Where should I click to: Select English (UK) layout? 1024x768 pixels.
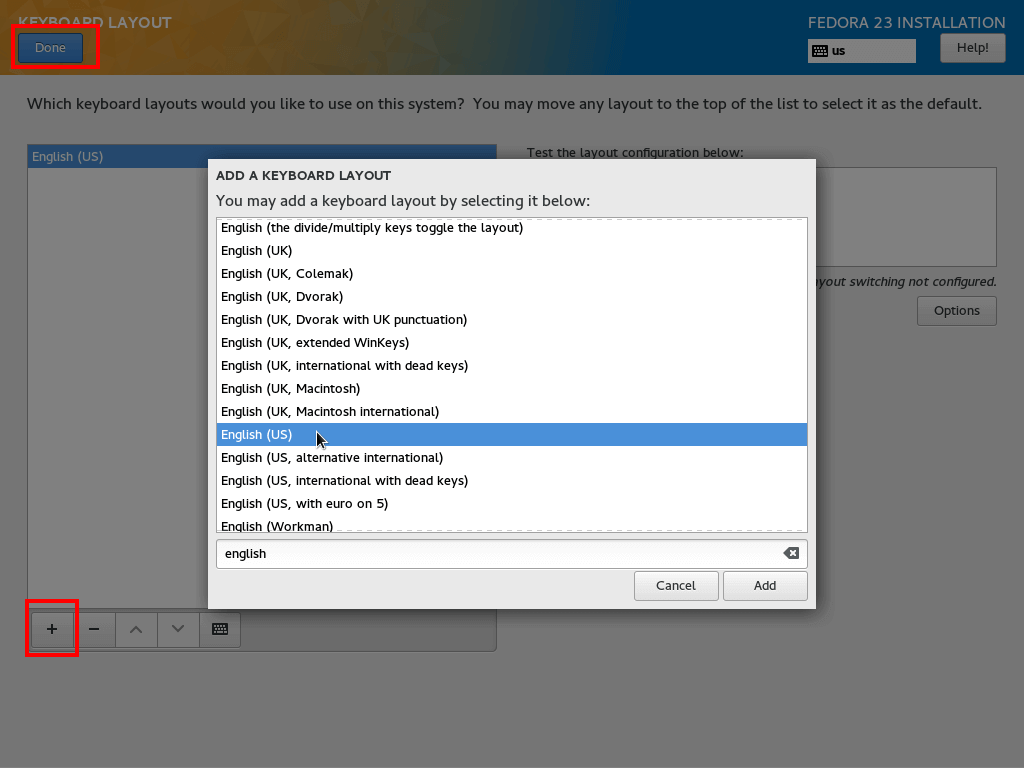pyautogui.click(x=257, y=250)
